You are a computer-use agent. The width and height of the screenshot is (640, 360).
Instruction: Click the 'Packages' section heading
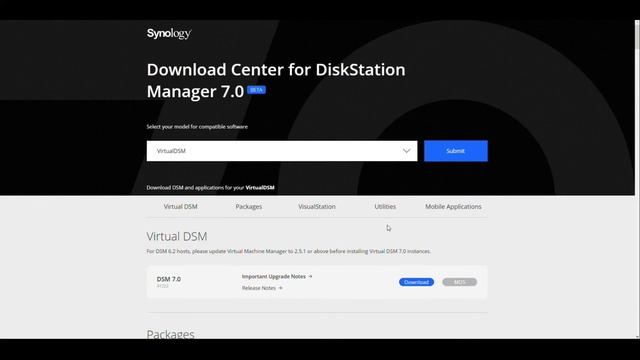[x=170, y=334]
